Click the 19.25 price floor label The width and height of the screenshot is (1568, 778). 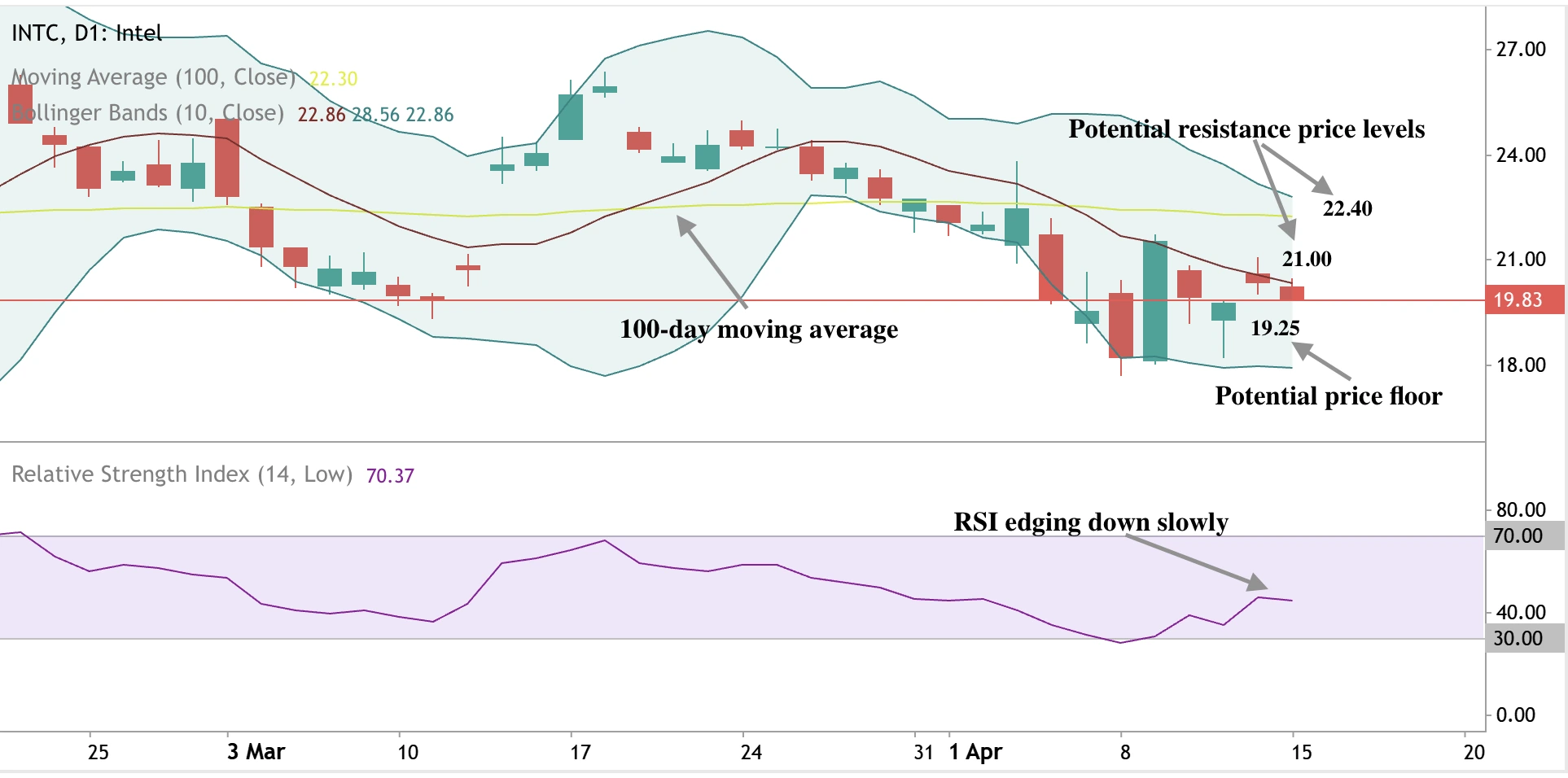(x=1275, y=328)
